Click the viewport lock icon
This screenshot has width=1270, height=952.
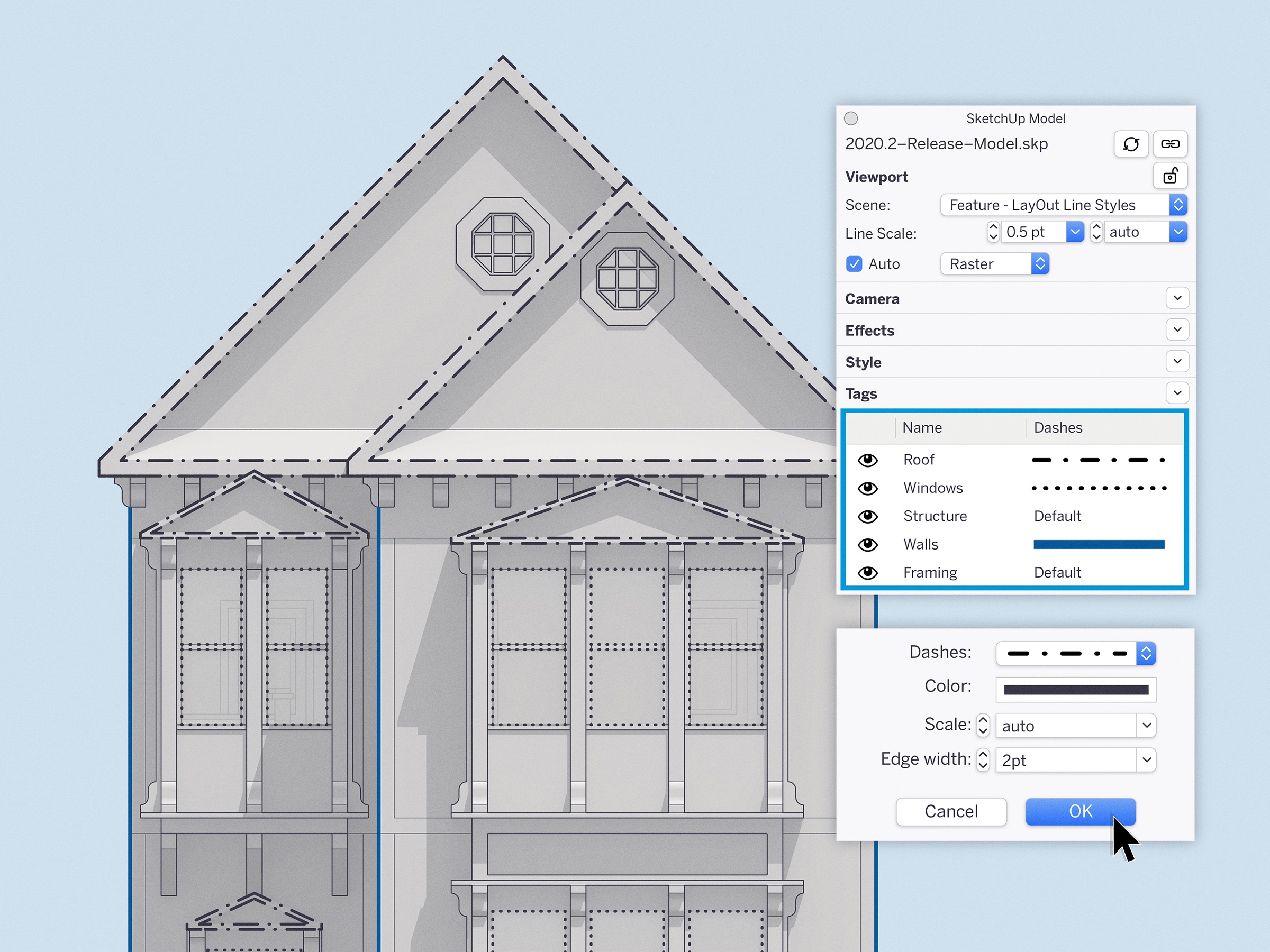coord(1170,176)
